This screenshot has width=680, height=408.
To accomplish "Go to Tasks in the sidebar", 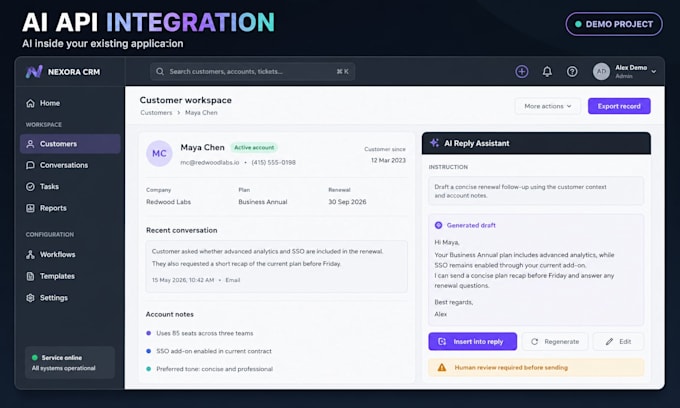I will [x=69, y=186].
